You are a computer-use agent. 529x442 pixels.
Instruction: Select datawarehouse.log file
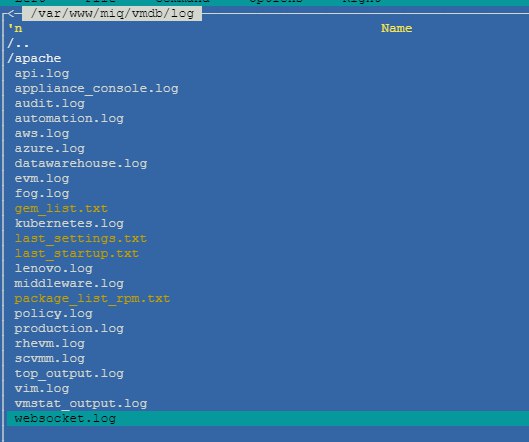tap(81, 163)
